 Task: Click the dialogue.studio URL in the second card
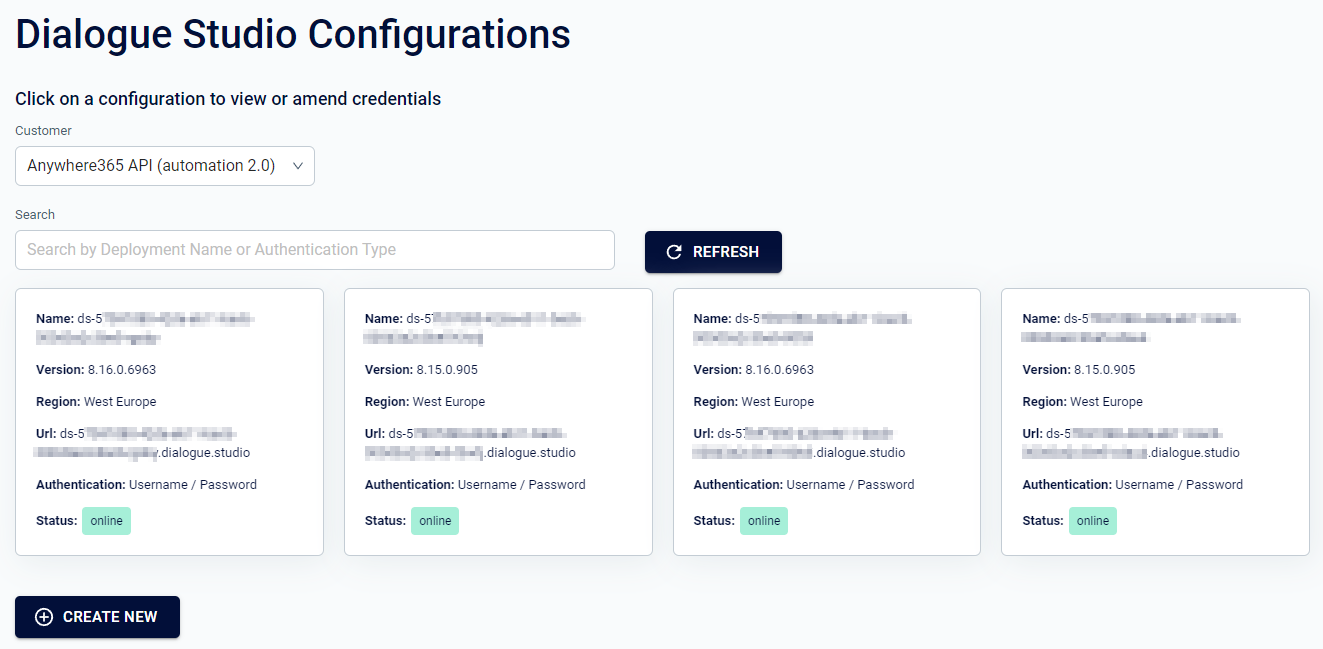coord(470,443)
